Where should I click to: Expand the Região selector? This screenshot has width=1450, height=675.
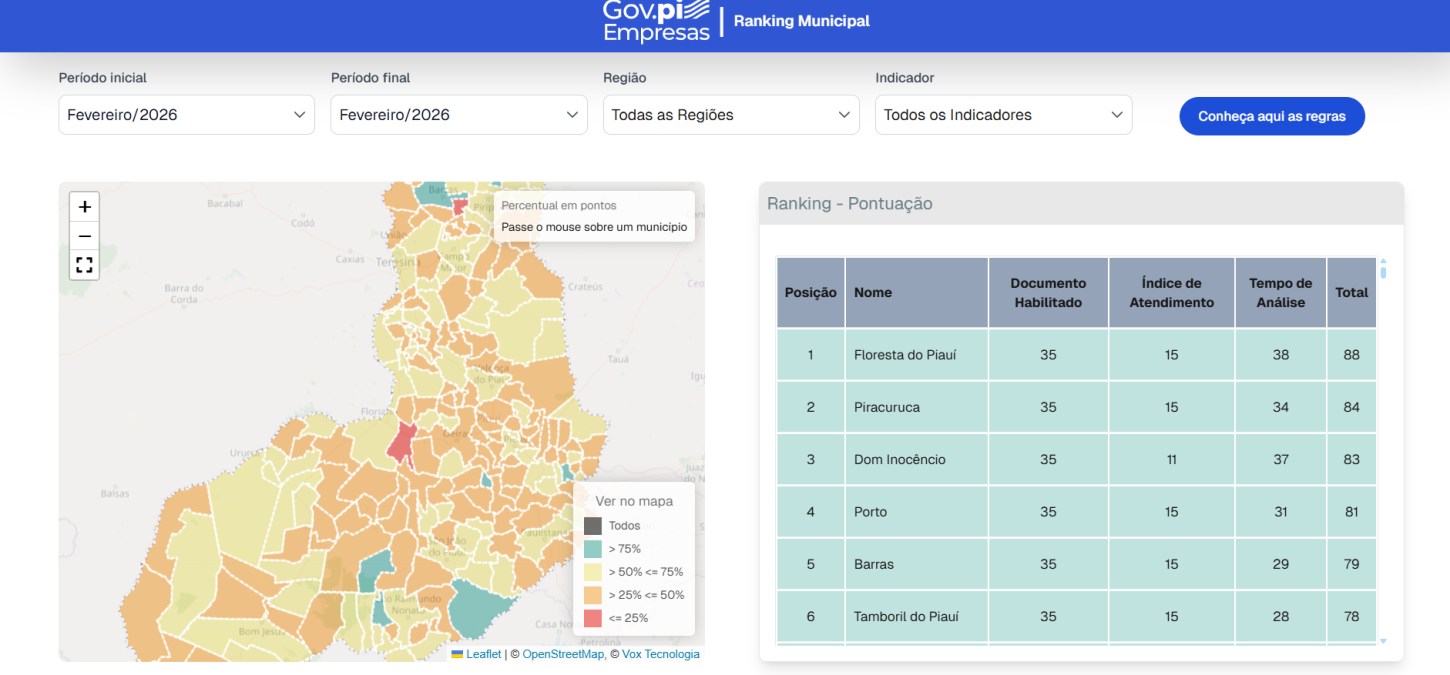click(x=730, y=114)
